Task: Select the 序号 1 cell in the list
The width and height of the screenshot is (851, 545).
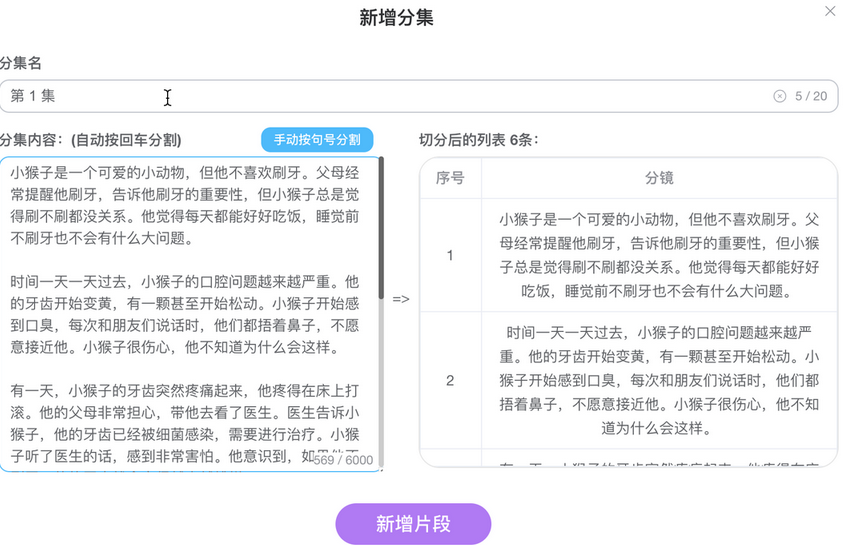Action: [450, 255]
